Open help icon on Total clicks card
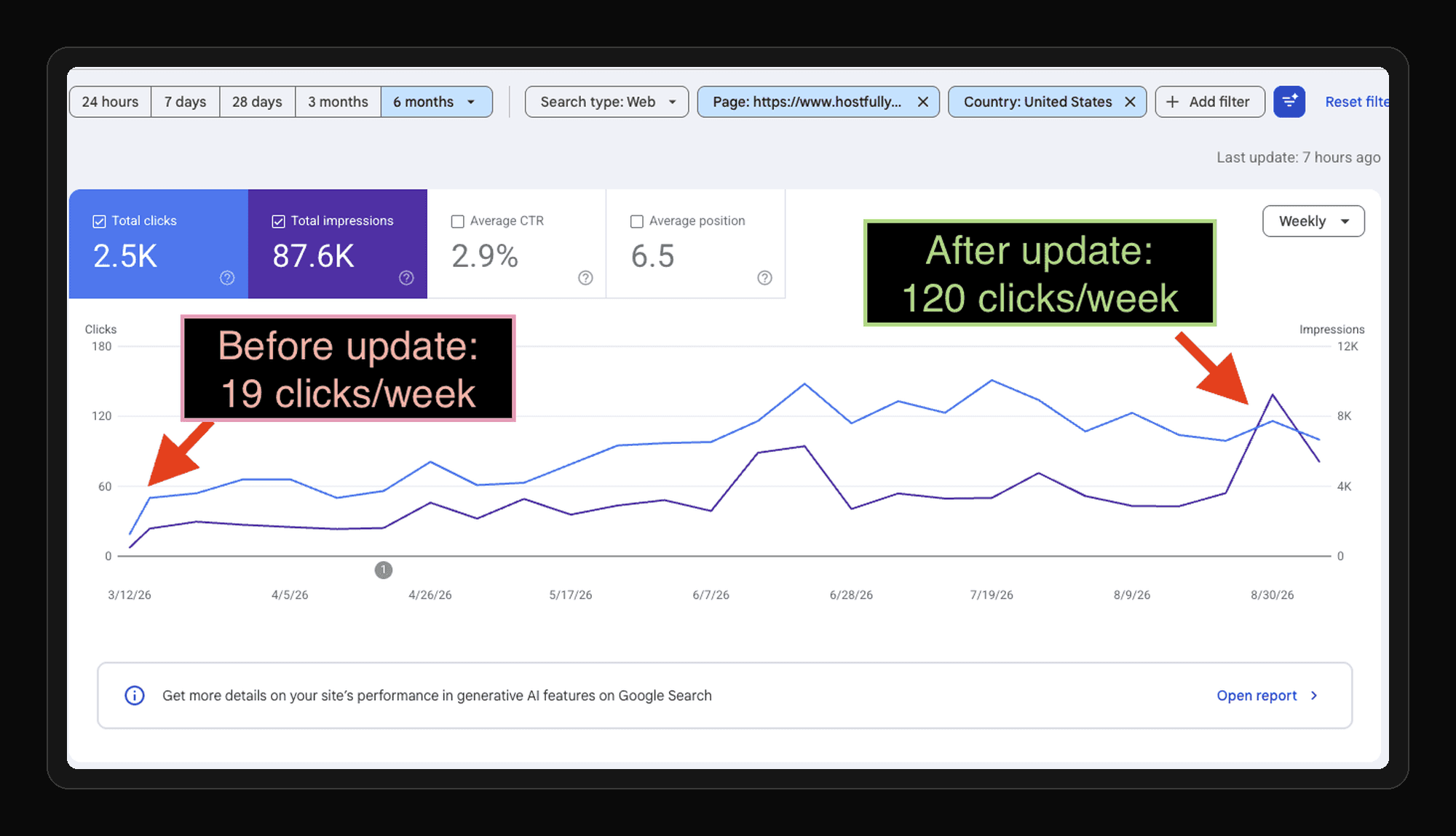1456x836 pixels. point(227,278)
